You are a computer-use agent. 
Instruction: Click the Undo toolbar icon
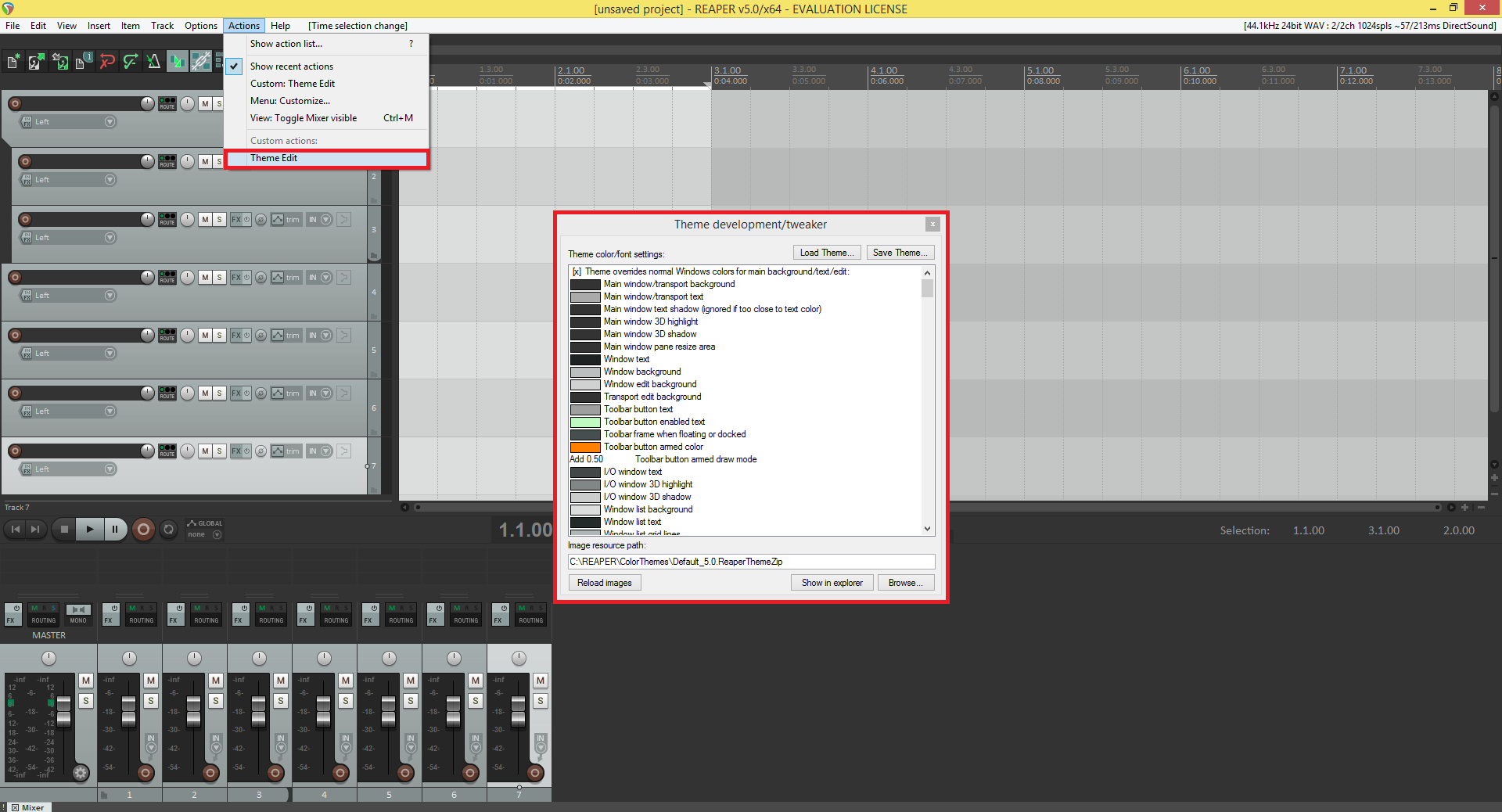point(107,62)
